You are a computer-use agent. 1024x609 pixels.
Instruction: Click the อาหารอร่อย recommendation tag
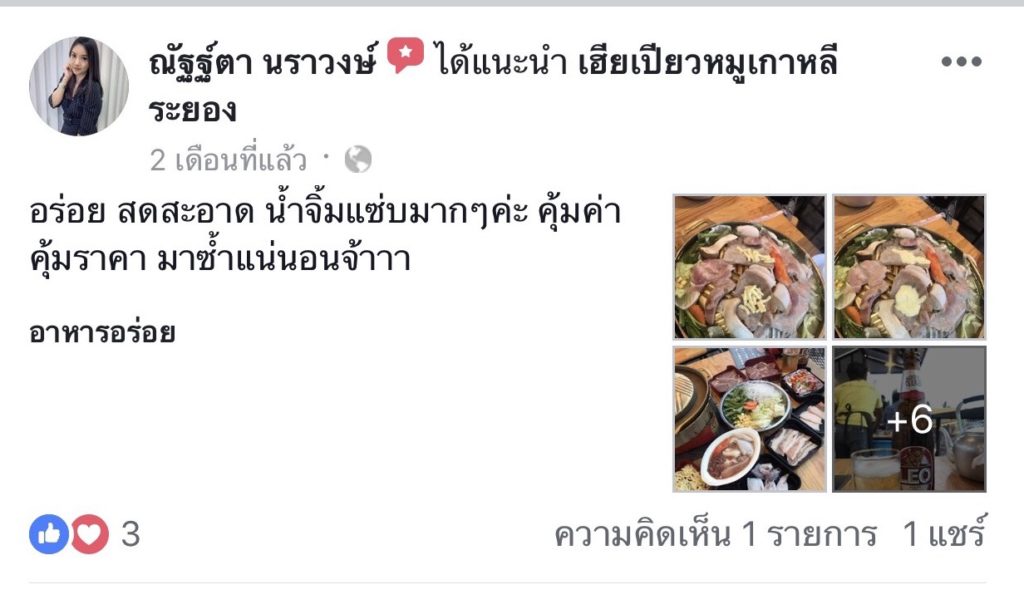pos(102,333)
